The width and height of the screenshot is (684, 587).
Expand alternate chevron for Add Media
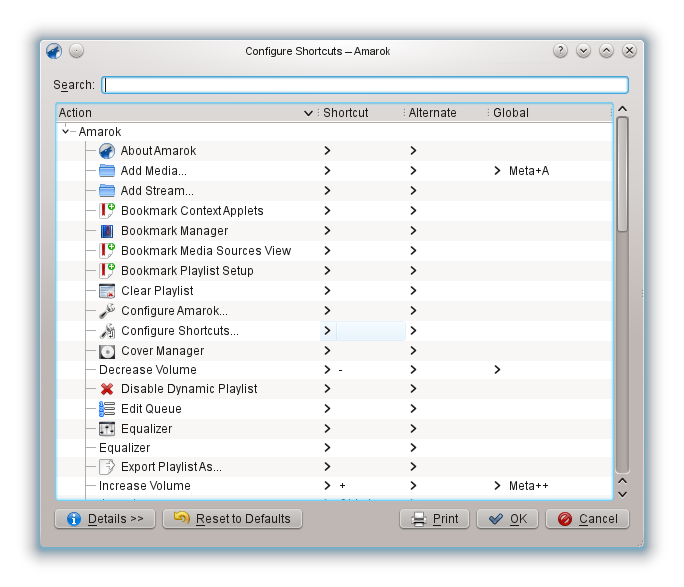click(x=413, y=171)
